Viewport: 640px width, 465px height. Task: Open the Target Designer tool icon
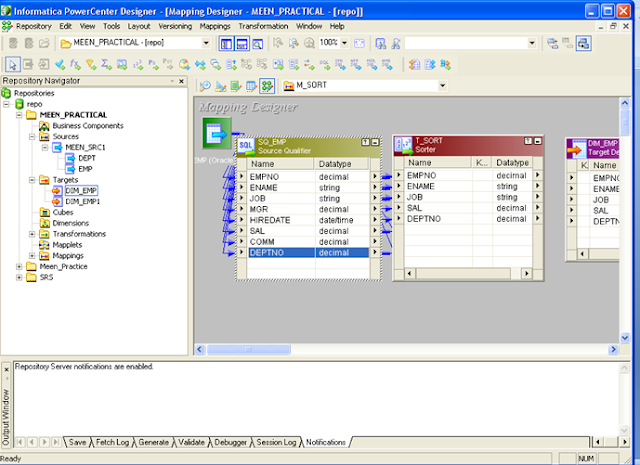pos(220,86)
